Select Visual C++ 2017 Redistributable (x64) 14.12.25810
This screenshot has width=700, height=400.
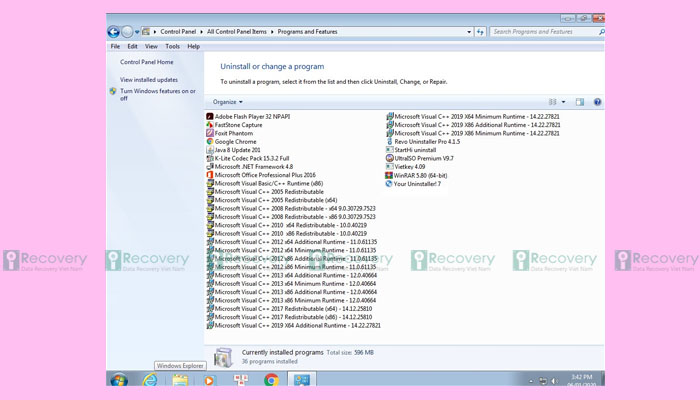[289, 309]
